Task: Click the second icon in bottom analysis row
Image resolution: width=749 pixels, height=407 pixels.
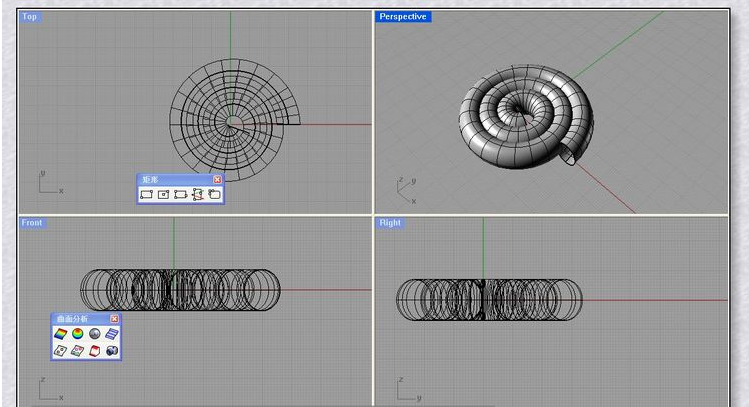Action: pos(78,350)
